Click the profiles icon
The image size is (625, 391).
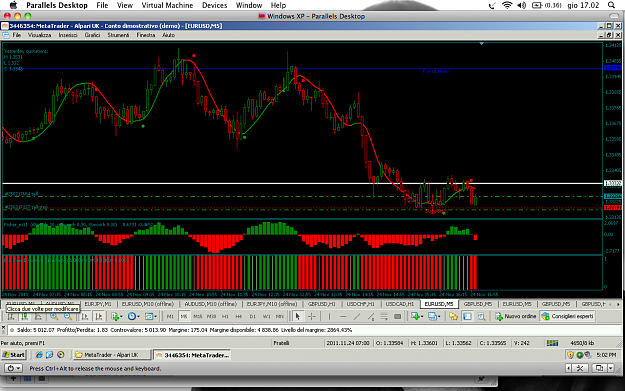pos(432,316)
